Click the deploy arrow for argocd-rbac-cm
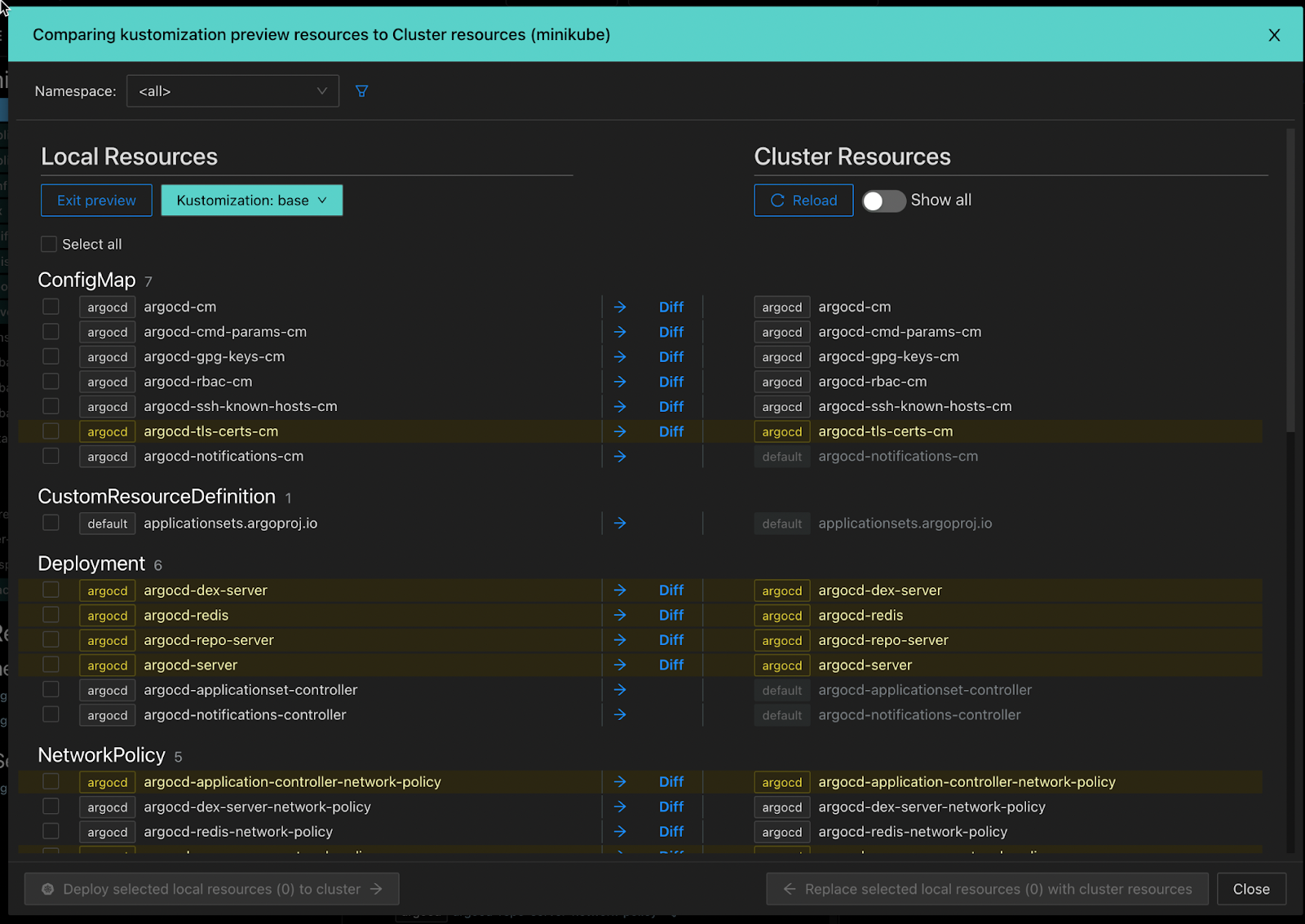The image size is (1305, 924). pyautogui.click(x=620, y=382)
